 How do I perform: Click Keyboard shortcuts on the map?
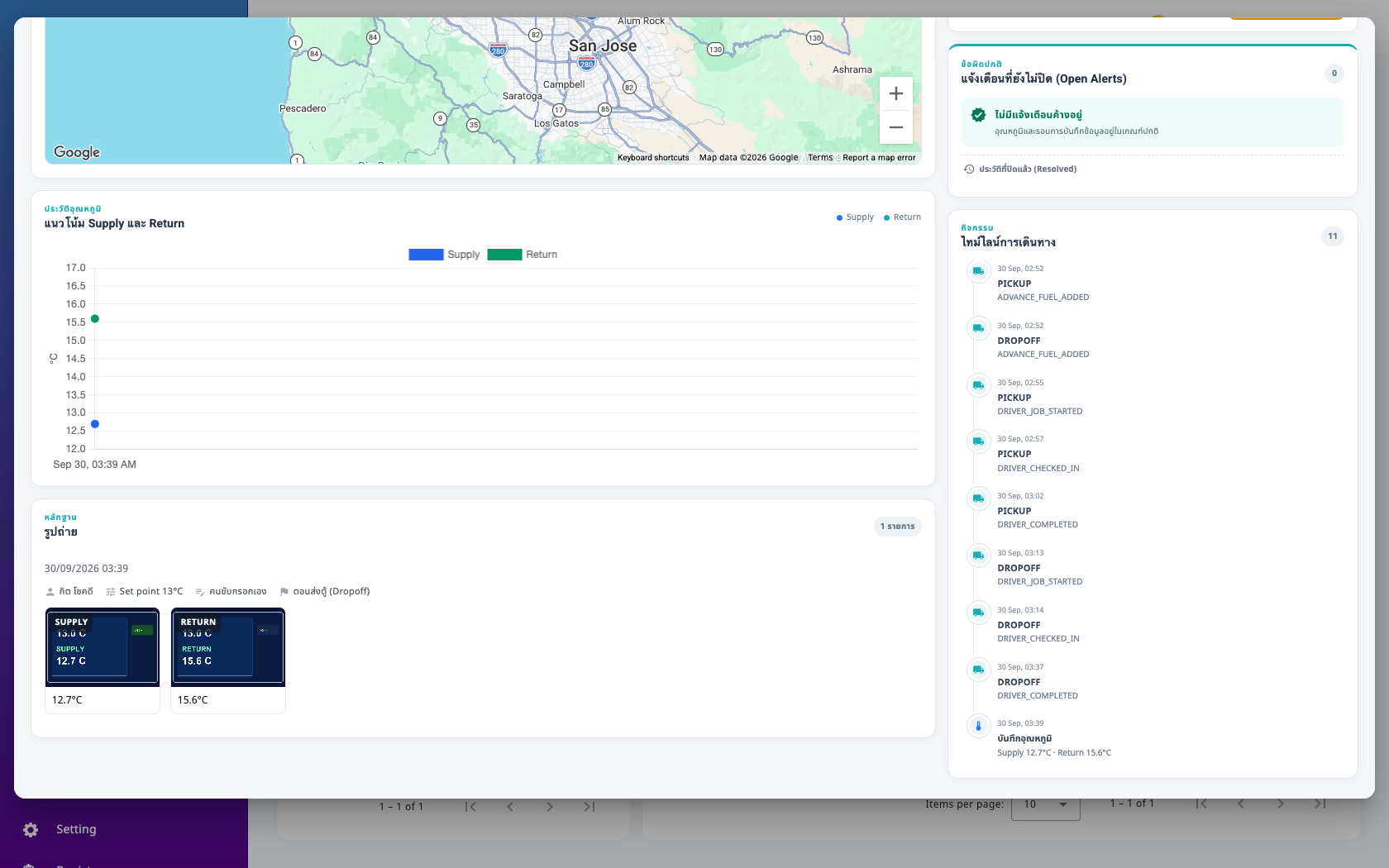(653, 158)
